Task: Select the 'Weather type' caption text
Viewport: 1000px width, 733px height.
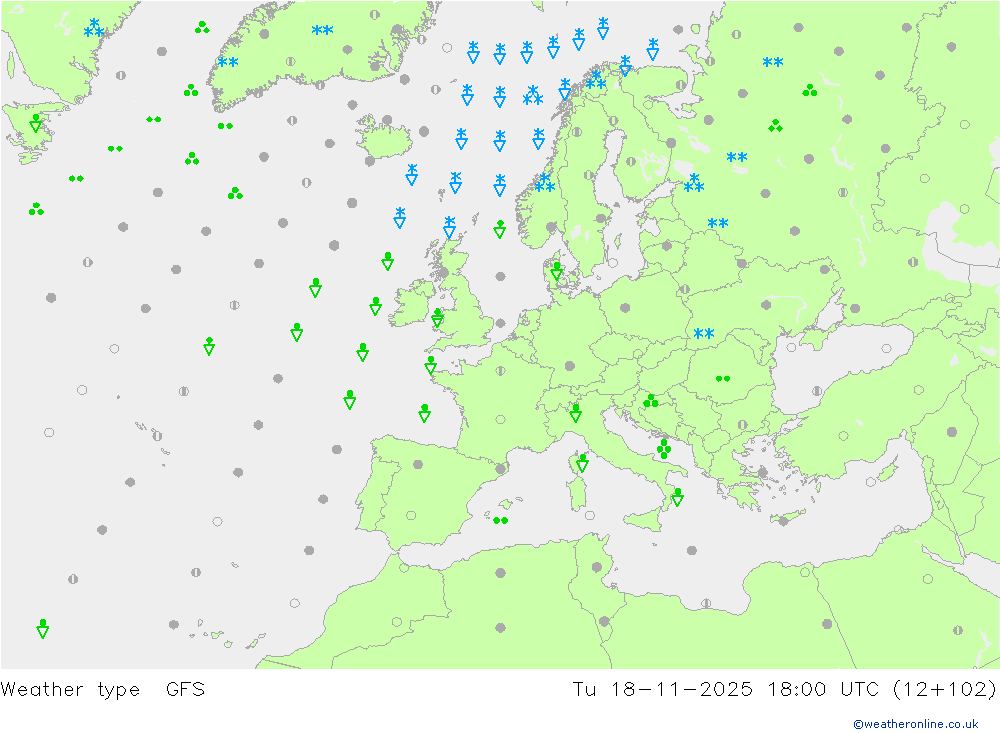Action: tap(70, 690)
